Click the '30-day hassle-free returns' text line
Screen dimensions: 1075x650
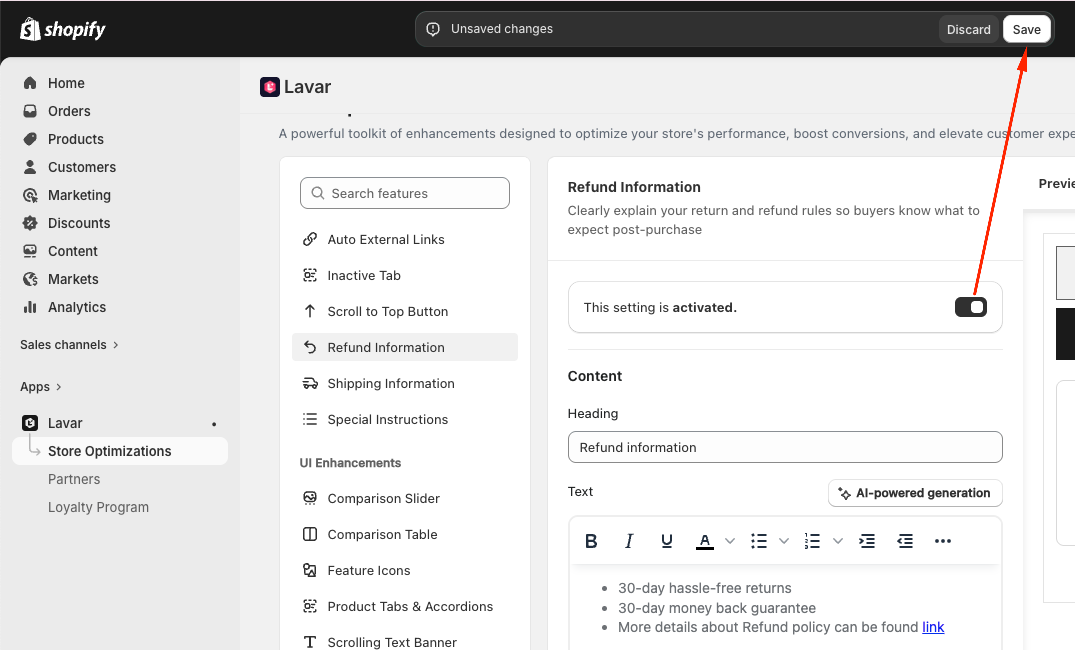coord(704,588)
